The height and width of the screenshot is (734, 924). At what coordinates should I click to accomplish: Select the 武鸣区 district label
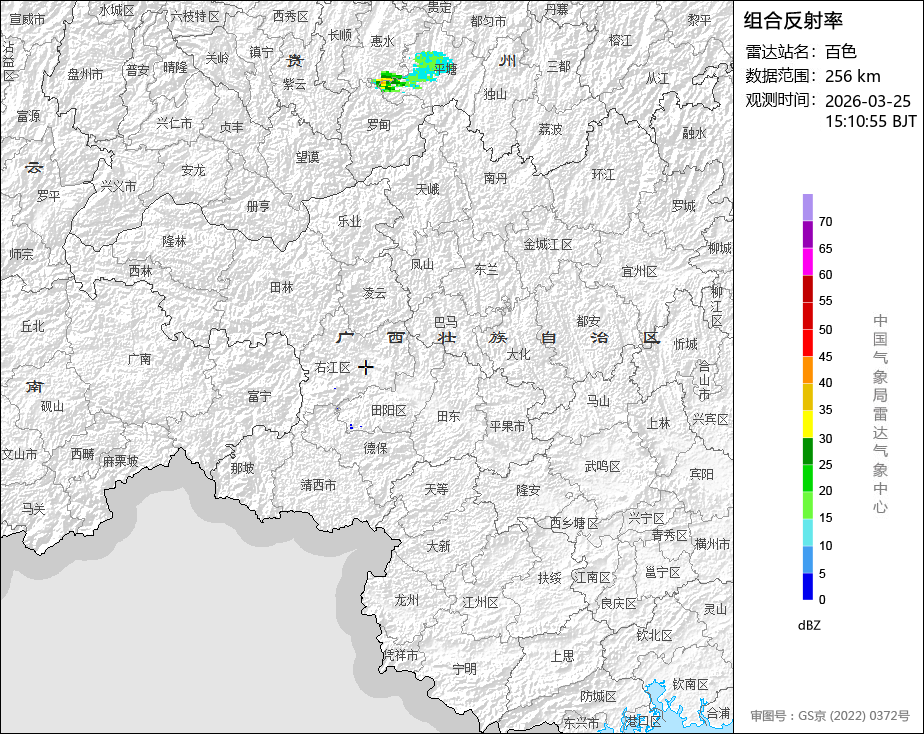602,466
